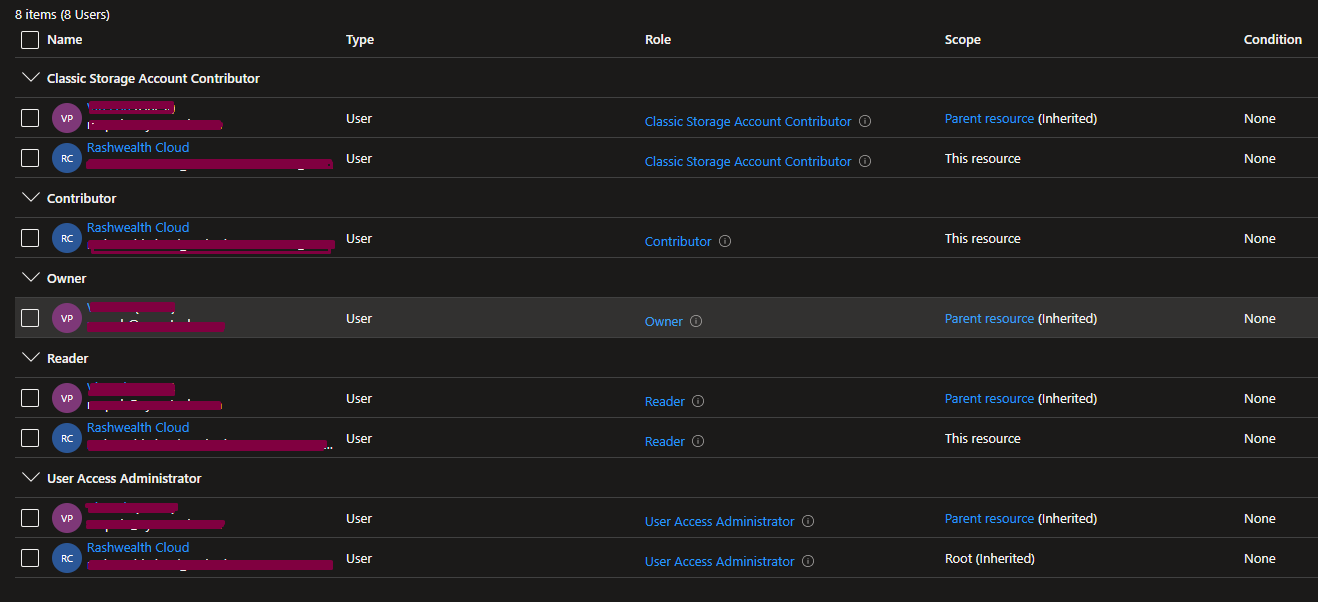This screenshot has height=602, width=1318.
Task: Open Parent resource link in Owner row
Action: point(989,318)
